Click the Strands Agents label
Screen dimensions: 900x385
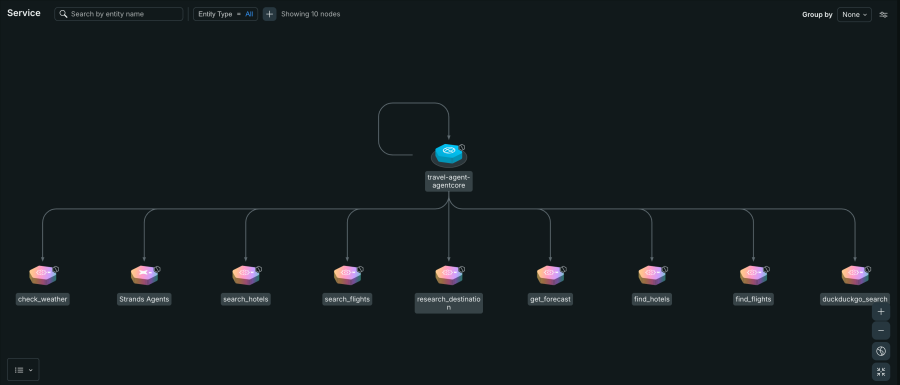[x=144, y=299]
